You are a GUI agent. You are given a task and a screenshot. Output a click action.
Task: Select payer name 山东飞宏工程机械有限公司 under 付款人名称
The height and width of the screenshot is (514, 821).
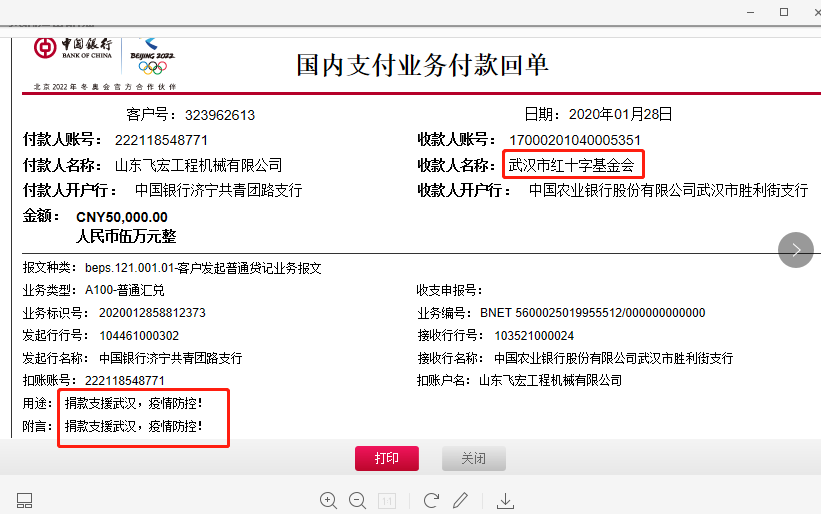[x=198, y=165]
